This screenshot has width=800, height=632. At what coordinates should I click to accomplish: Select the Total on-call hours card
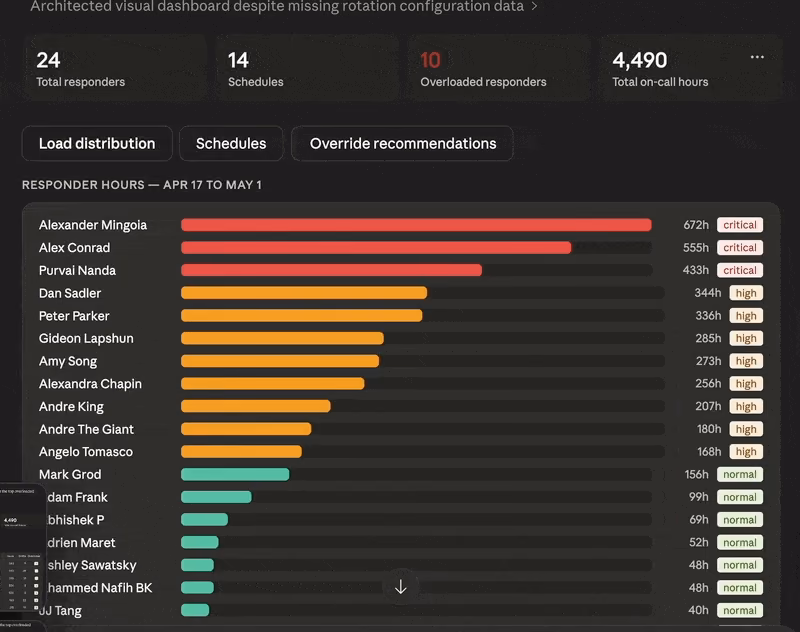pos(691,68)
